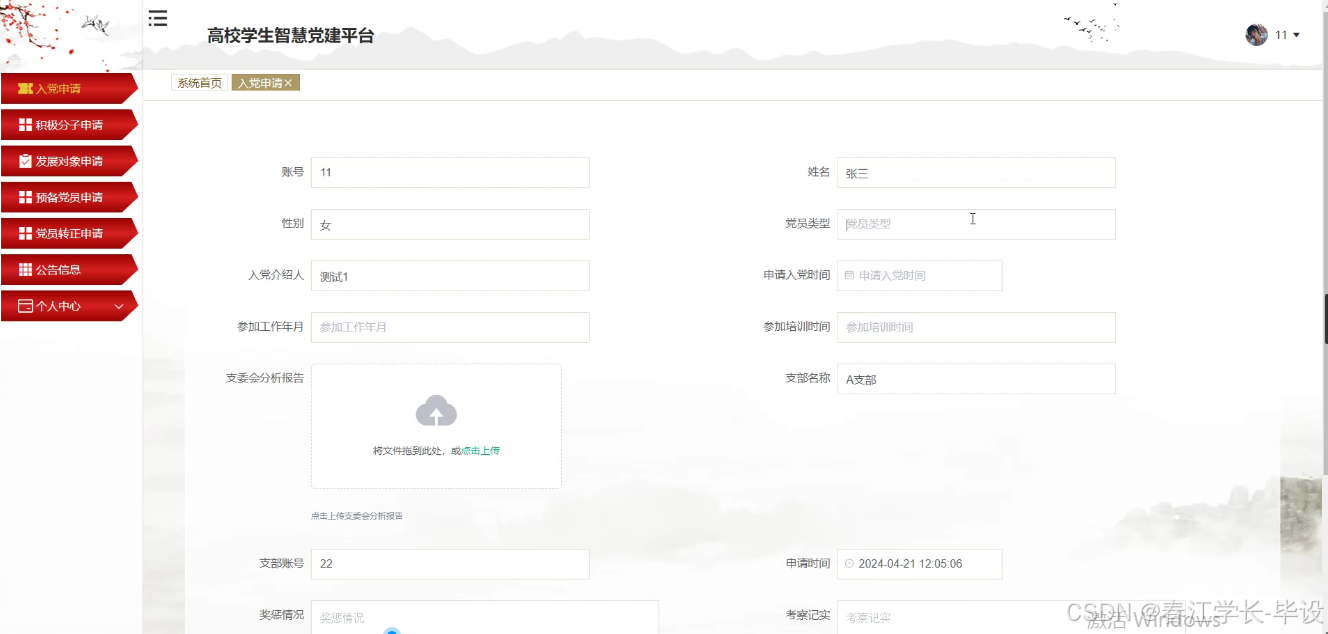Focus the 参加培训时间 field
Image resolution: width=1328 pixels, height=634 pixels.
coord(976,327)
